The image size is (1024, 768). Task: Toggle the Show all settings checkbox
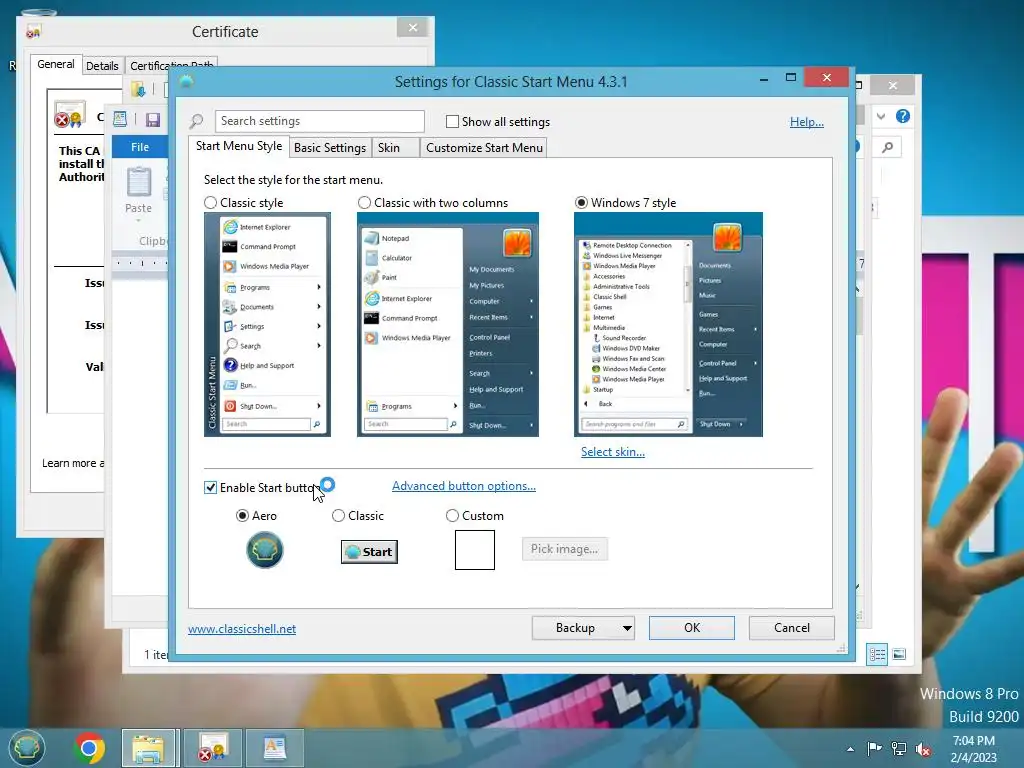tap(452, 121)
